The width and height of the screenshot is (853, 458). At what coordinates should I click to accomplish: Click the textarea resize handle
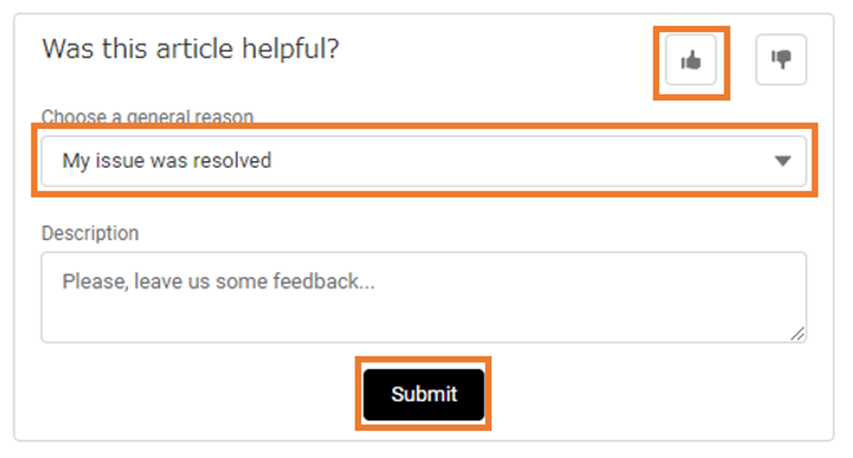(x=797, y=334)
